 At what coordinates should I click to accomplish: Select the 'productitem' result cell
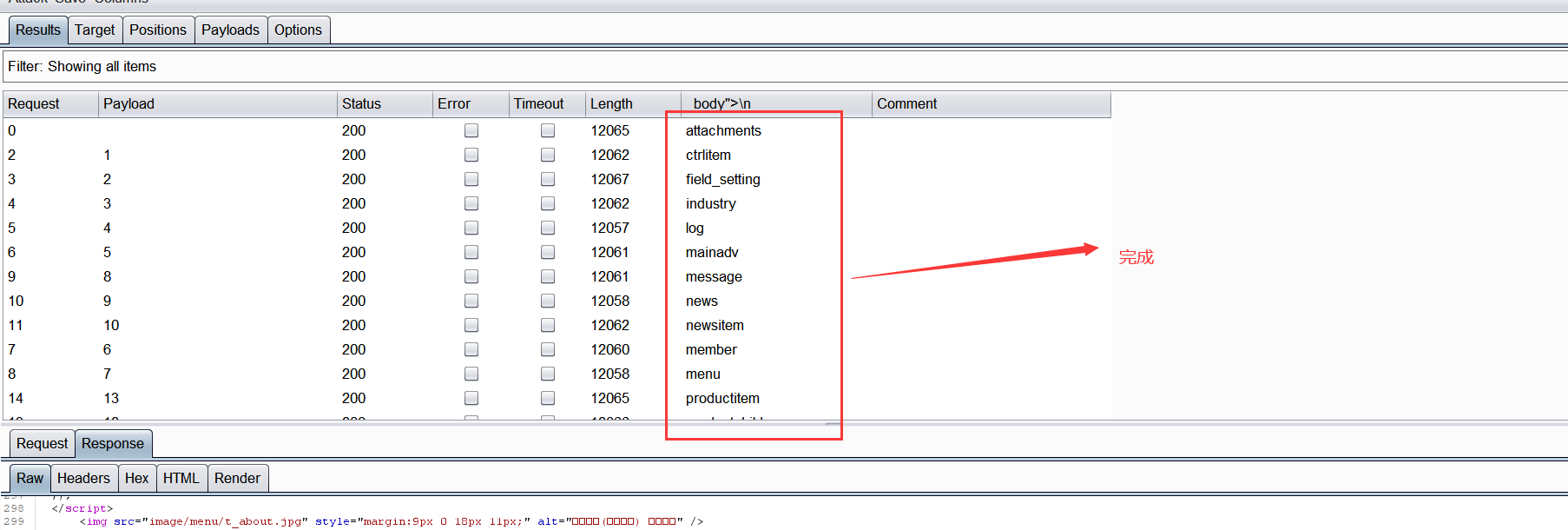pyautogui.click(x=722, y=398)
